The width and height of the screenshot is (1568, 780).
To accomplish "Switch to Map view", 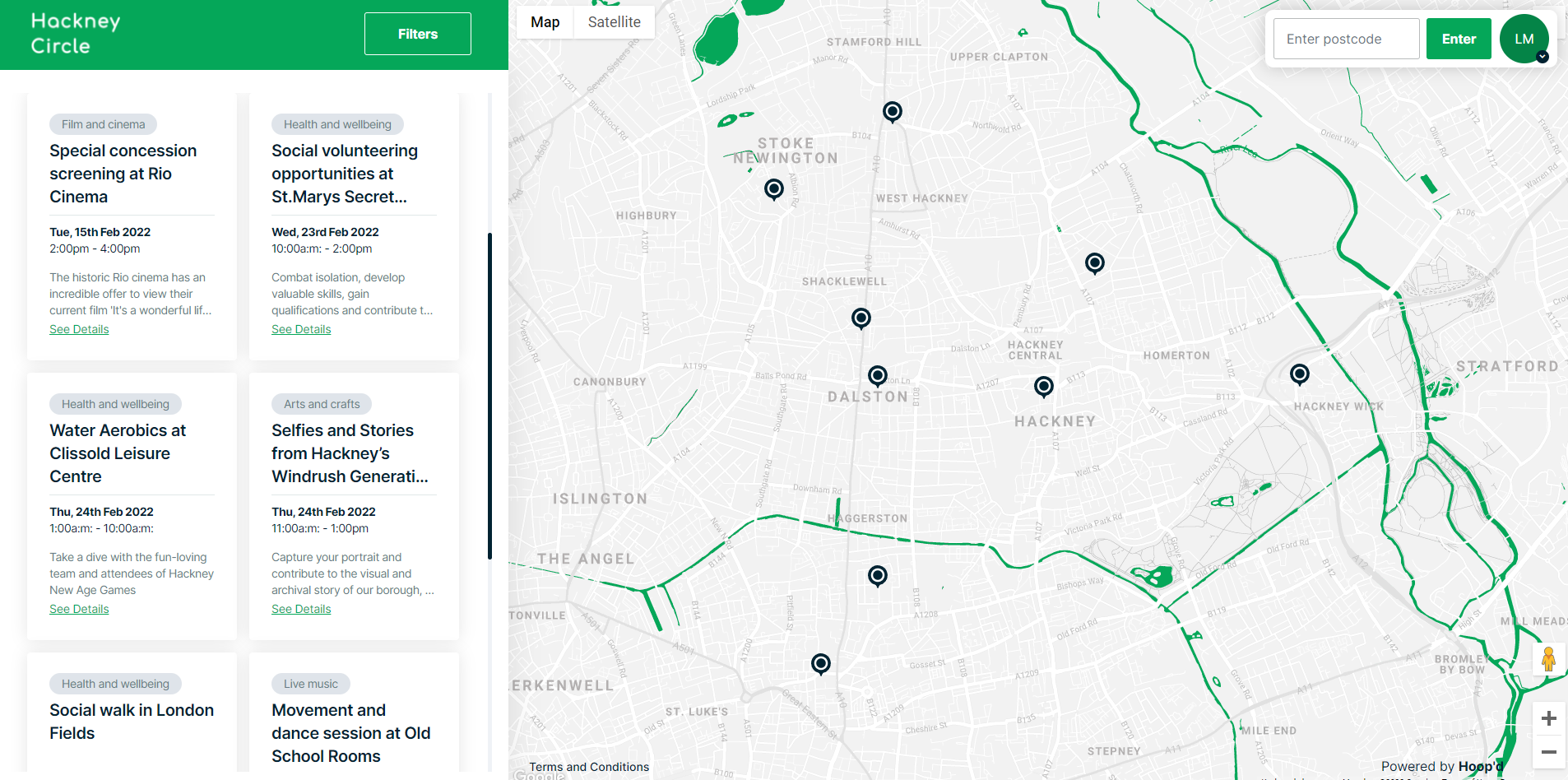I will (x=545, y=22).
